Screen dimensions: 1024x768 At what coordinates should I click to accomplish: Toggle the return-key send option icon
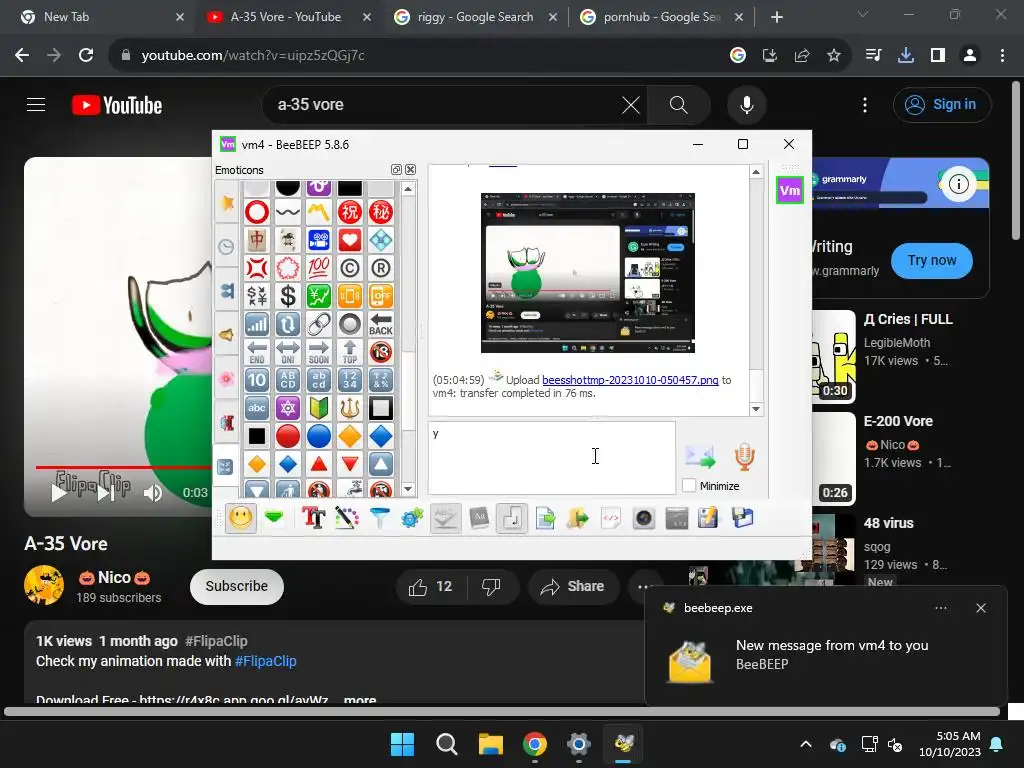coord(511,519)
